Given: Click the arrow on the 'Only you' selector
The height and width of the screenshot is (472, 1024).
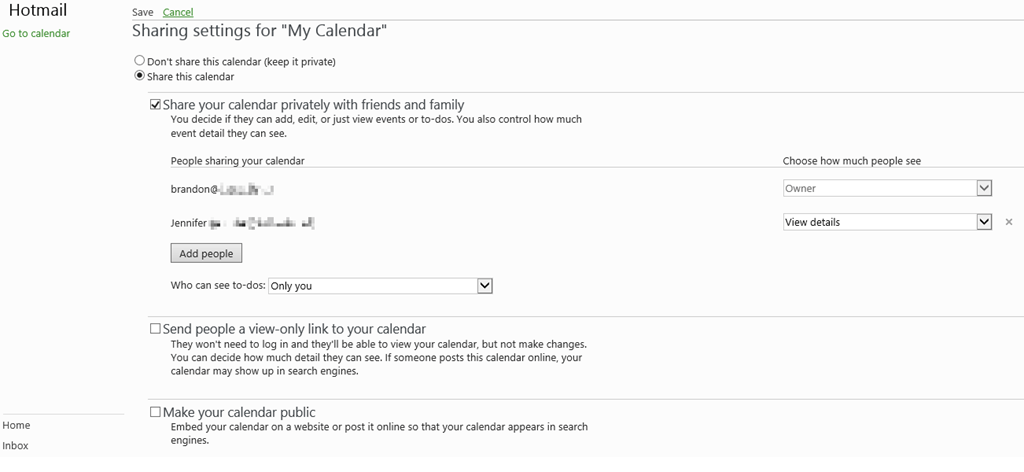Looking at the screenshot, I should (x=485, y=286).
